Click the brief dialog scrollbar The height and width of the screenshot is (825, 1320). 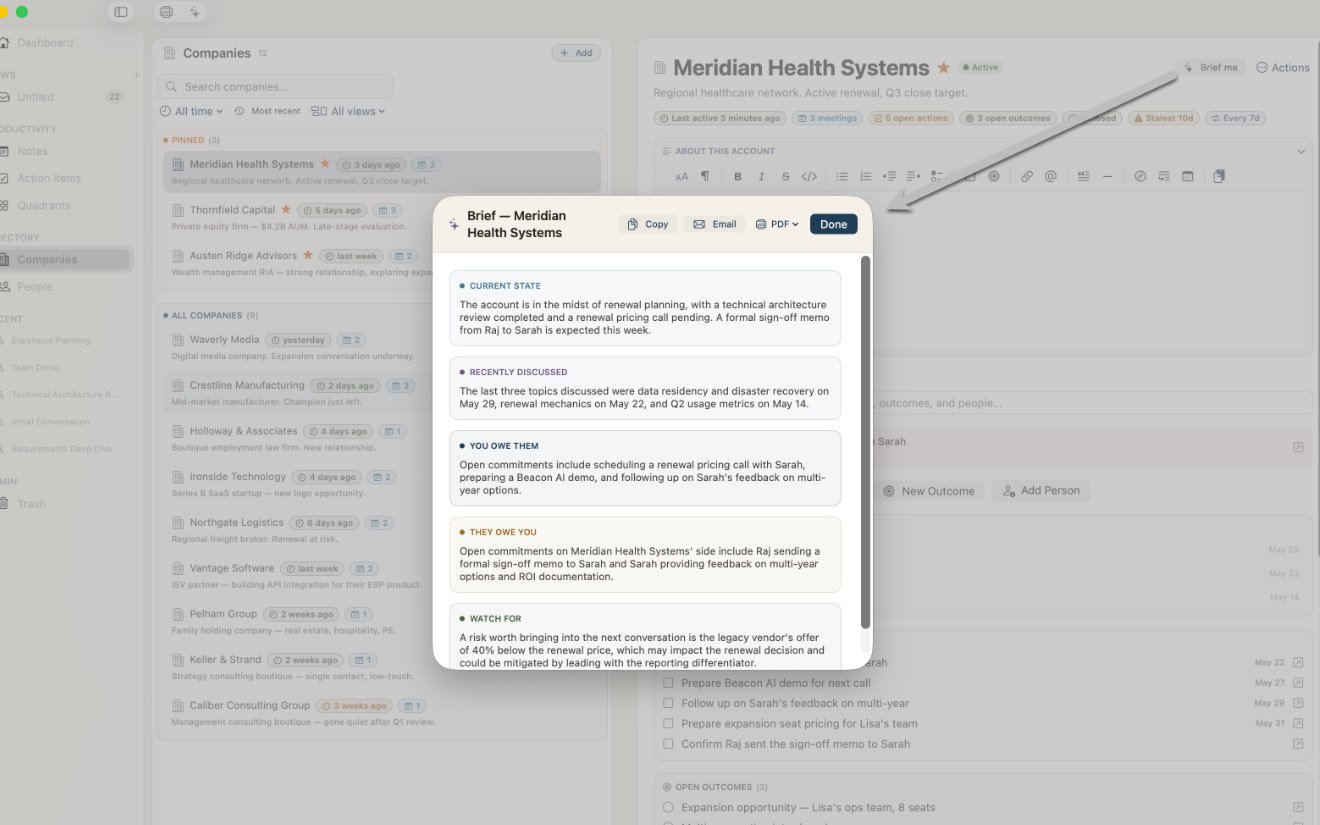(865, 441)
